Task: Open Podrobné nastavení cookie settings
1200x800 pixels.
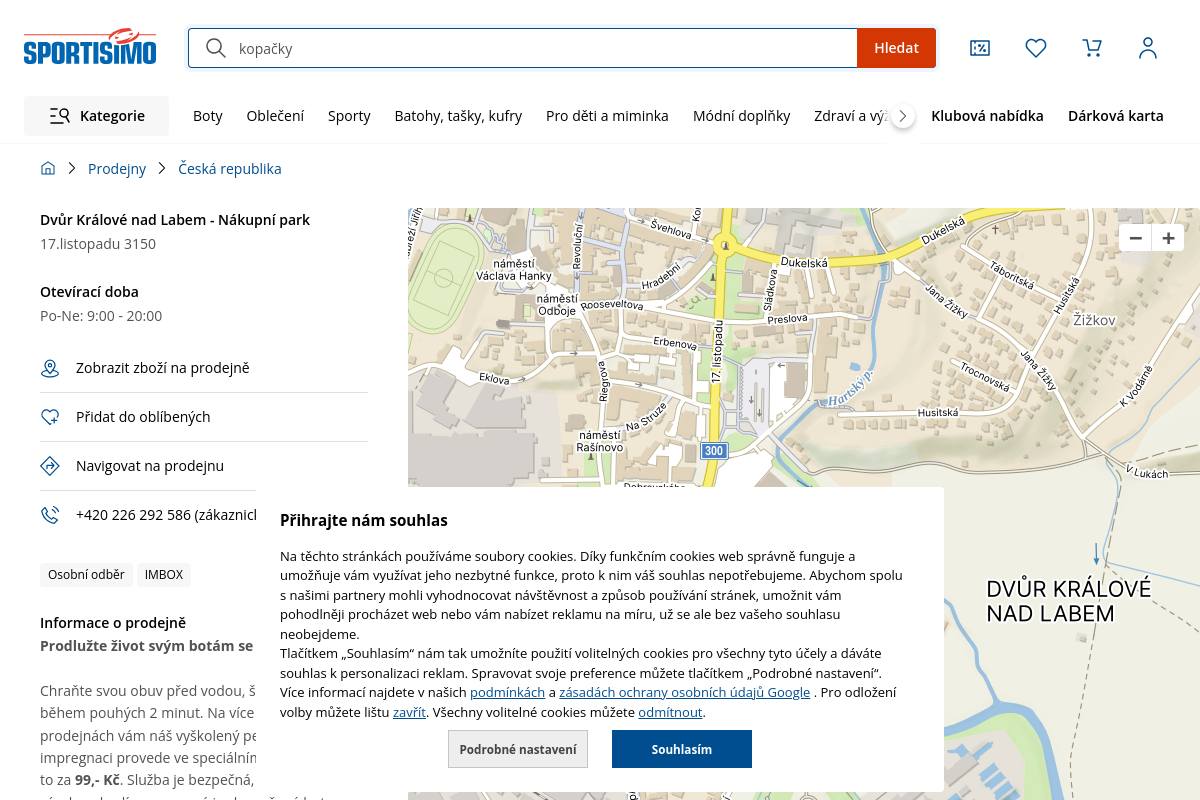Action: (518, 749)
